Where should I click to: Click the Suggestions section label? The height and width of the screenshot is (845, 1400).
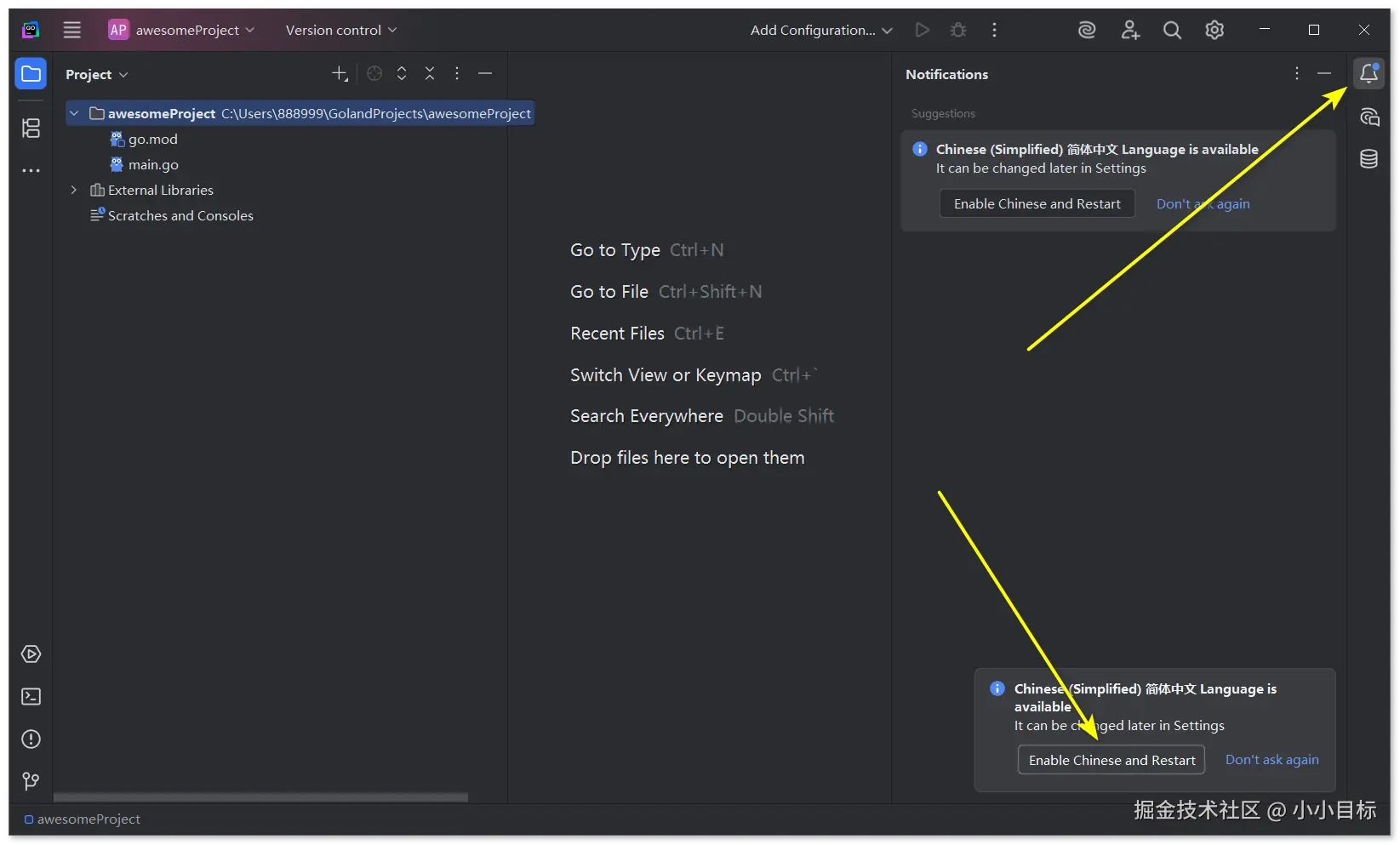coord(943,113)
